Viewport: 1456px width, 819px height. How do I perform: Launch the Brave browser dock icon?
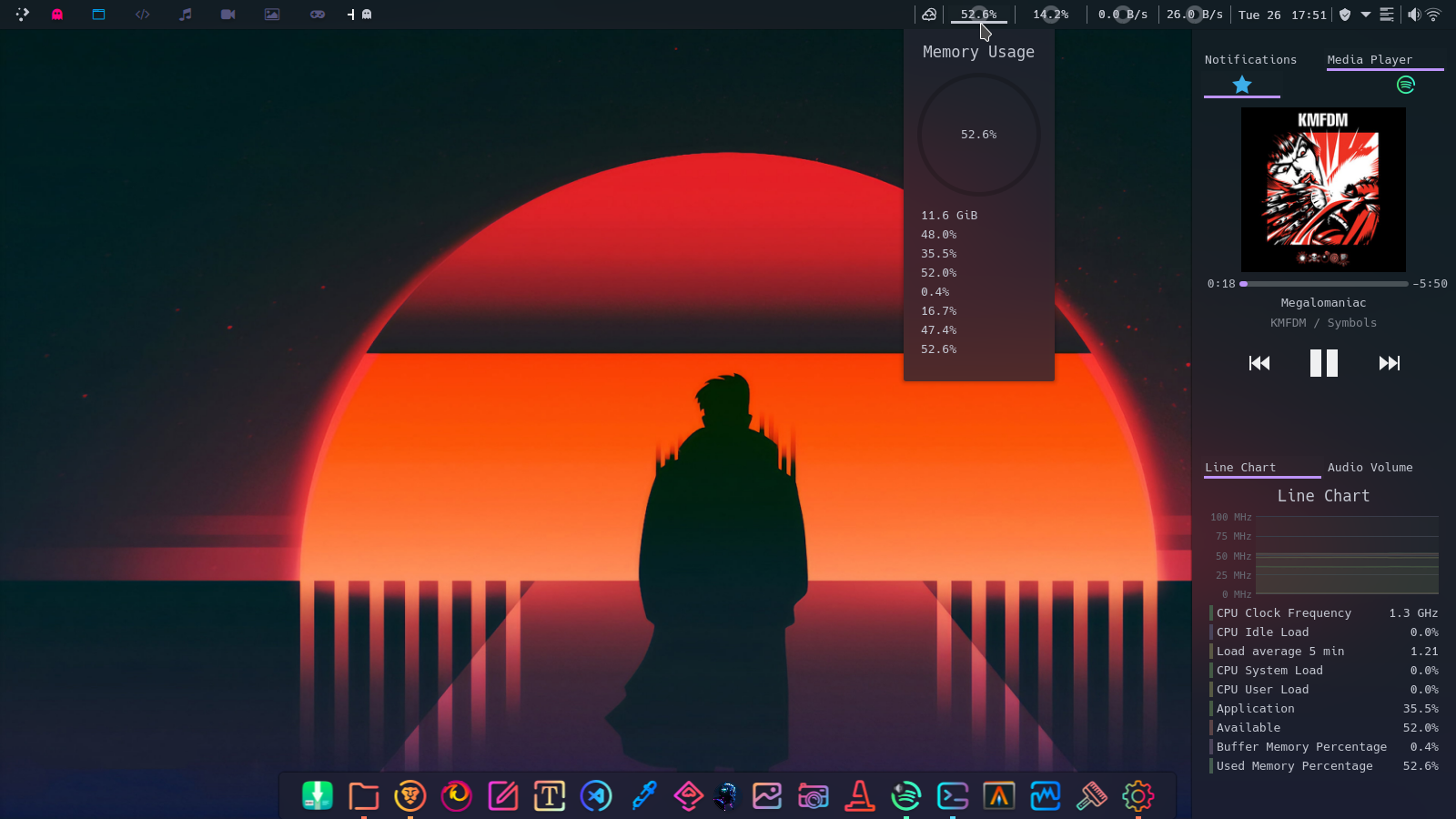[x=410, y=796]
